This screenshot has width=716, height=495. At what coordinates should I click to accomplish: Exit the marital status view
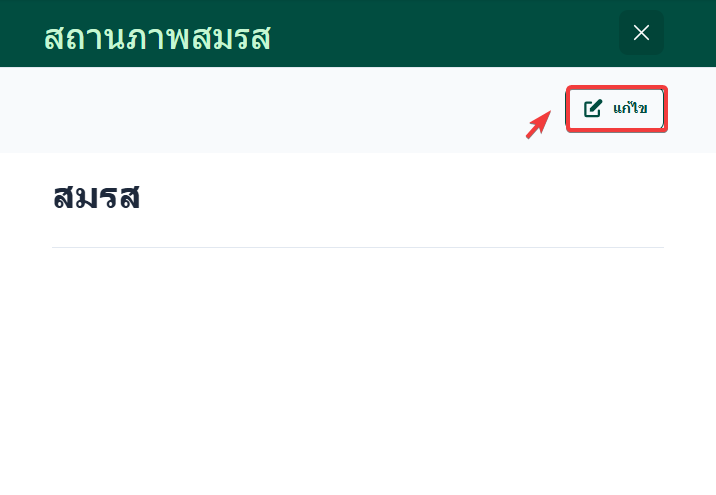tap(641, 33)
